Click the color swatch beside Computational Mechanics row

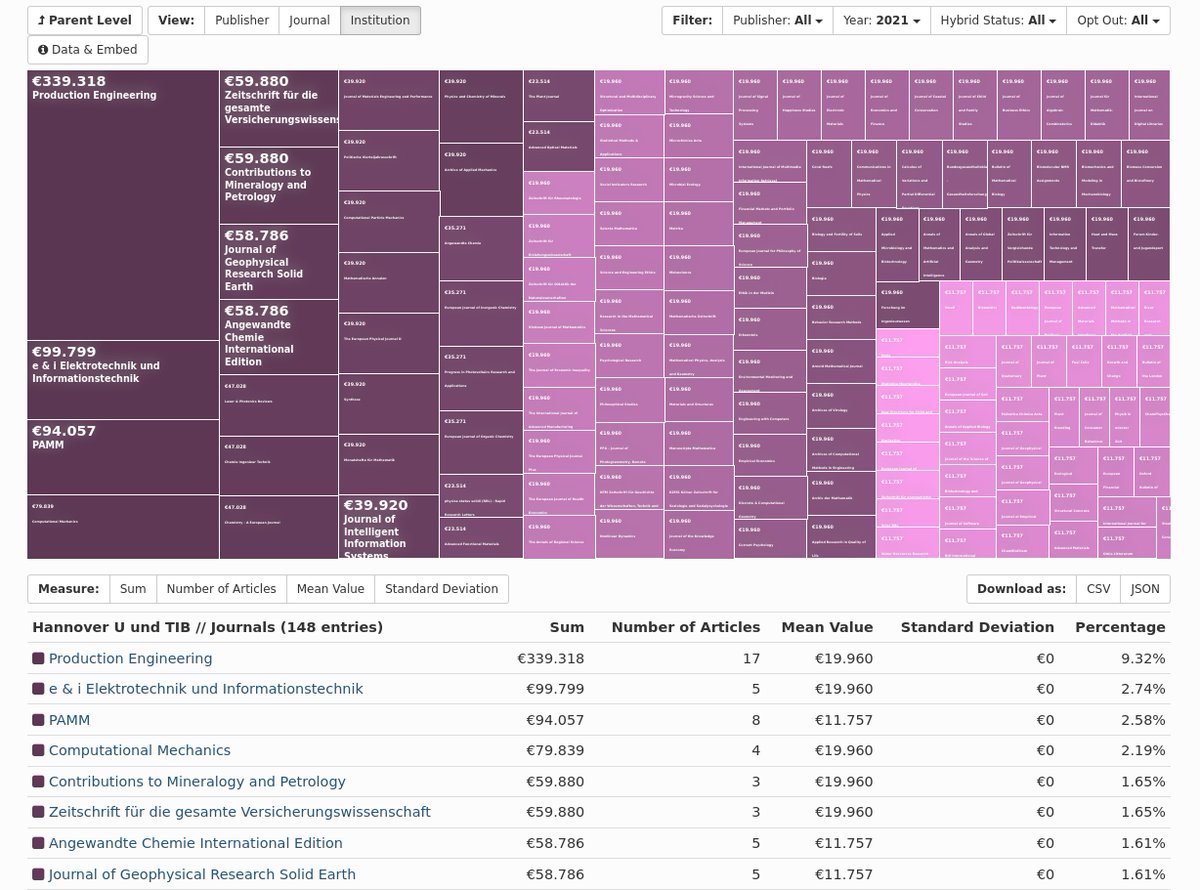(39, 750)
